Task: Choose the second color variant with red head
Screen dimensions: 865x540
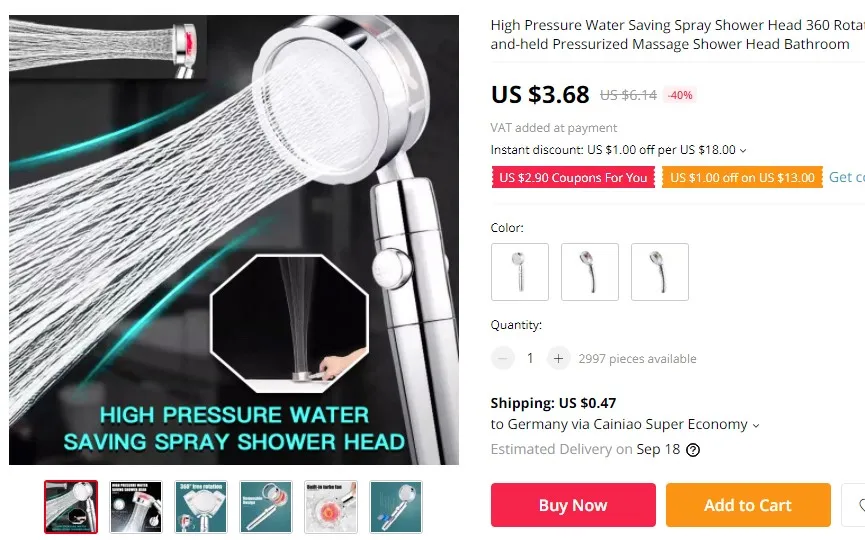Action: tap(590, 272)
